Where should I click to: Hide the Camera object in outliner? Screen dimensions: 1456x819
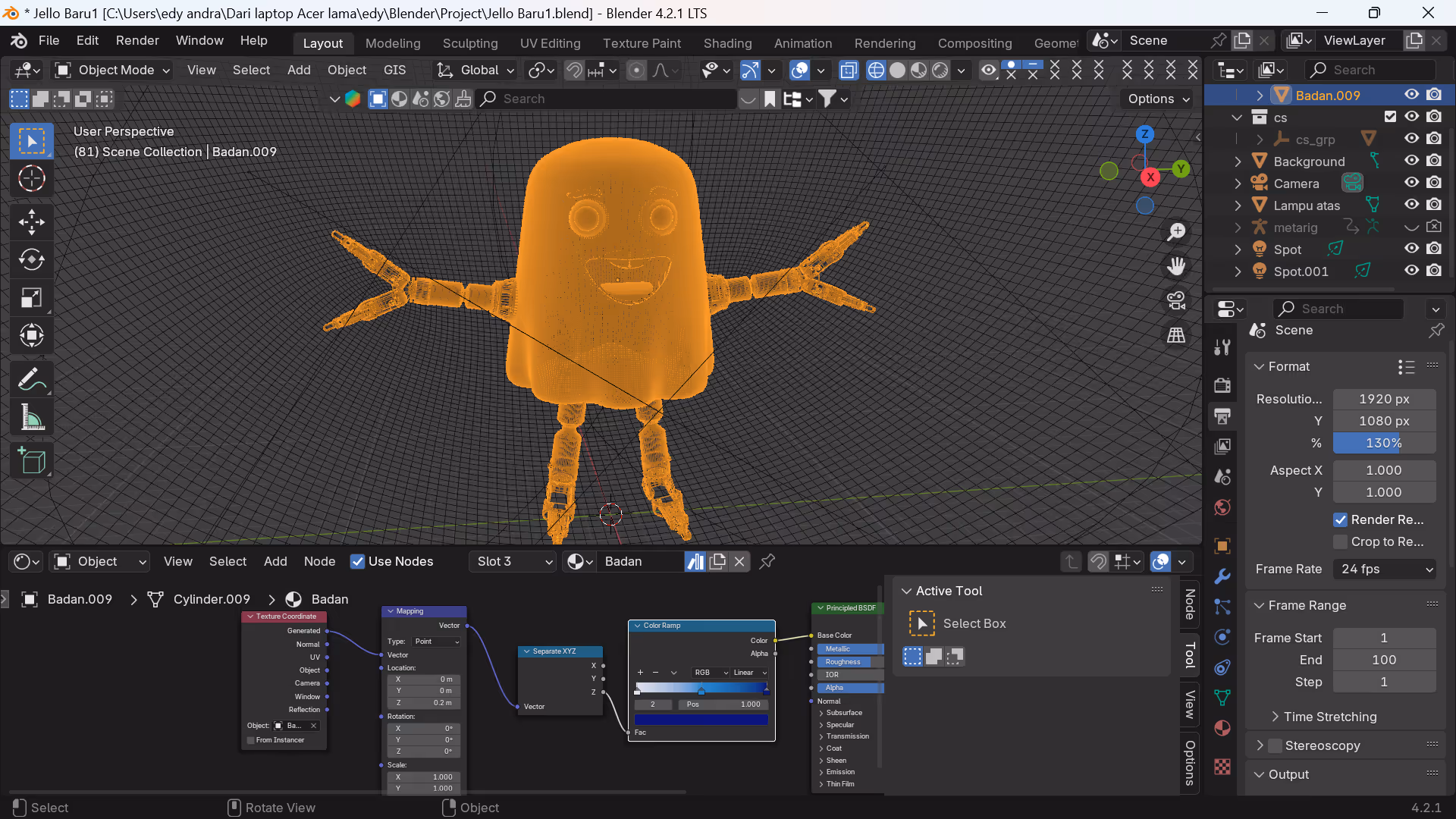(x=1411, y=183)
